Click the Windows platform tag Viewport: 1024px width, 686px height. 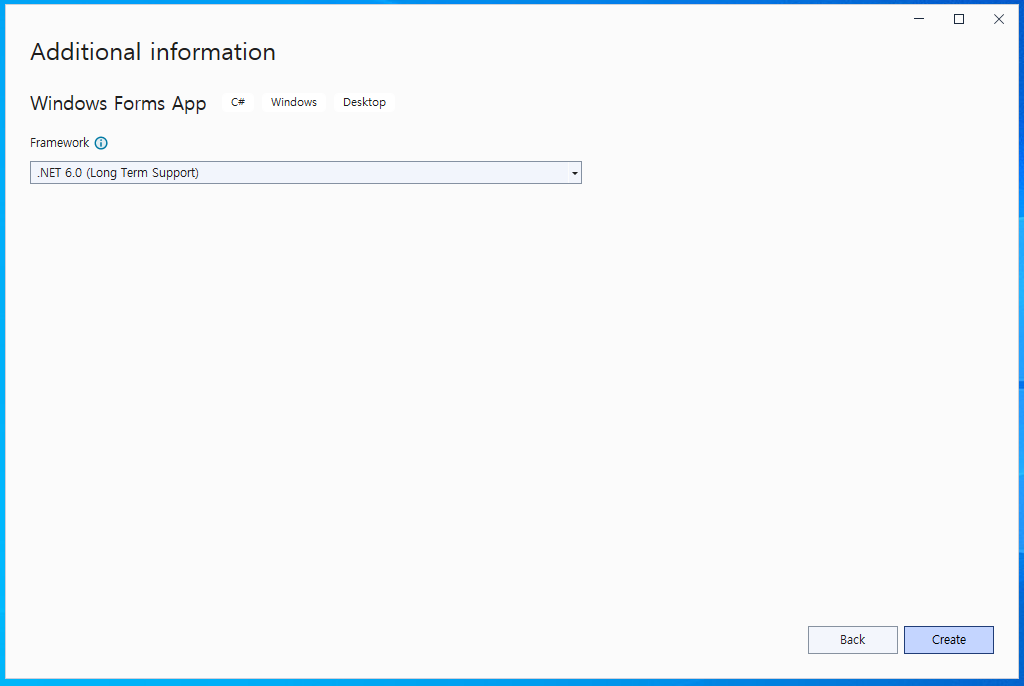click(x=294, y=102)
